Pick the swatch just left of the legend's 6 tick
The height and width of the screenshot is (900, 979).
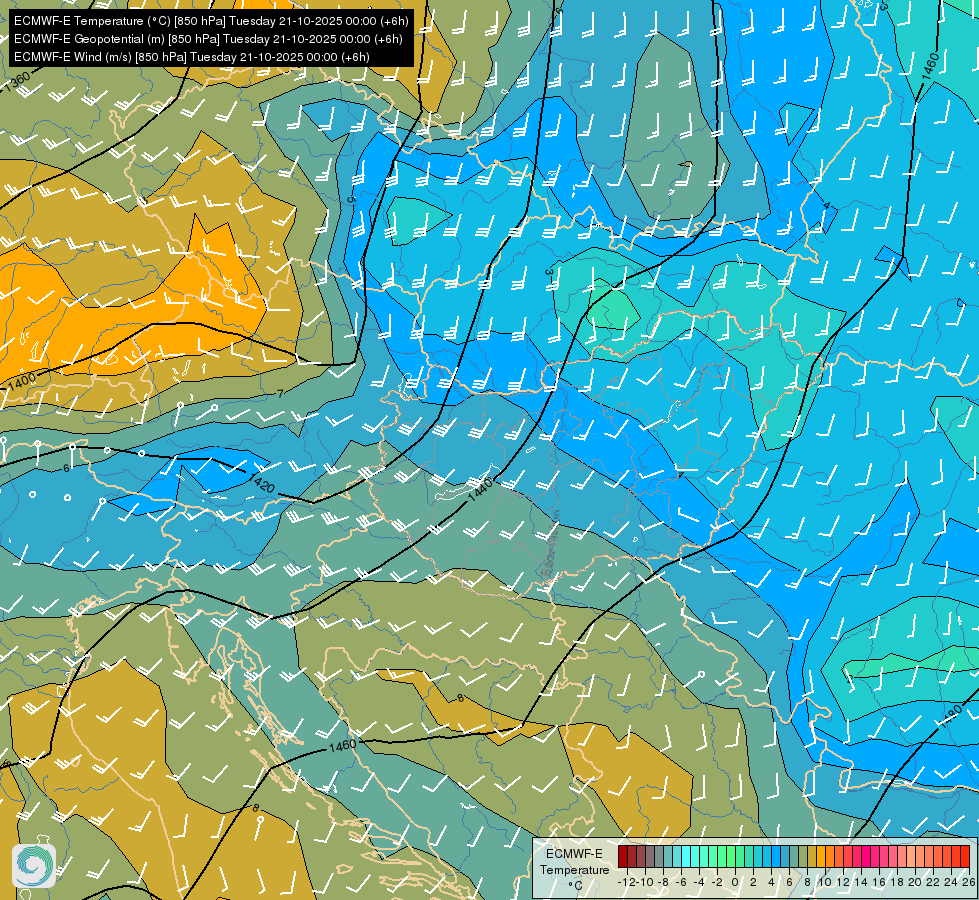coord(785,856)
